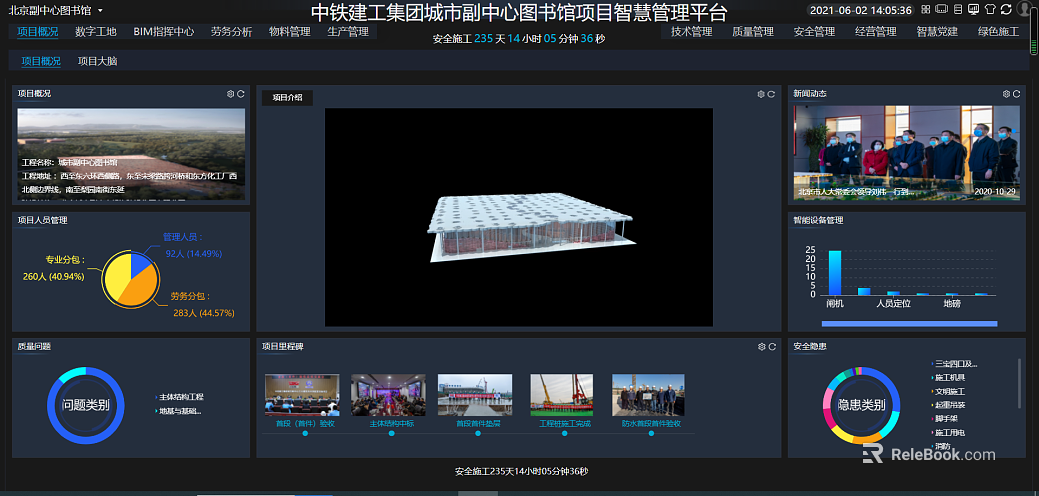Select 生产管理 menu
The image size is (1039, 496).
(x=348, y=32)
